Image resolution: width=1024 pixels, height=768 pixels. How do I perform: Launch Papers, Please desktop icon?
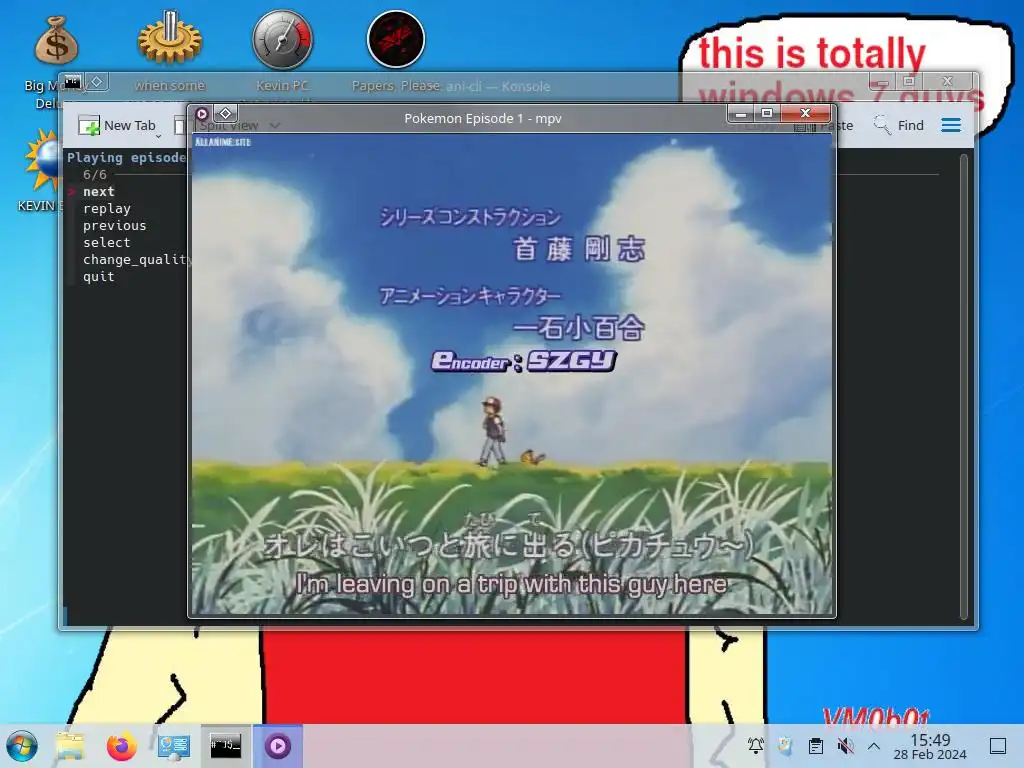pyautogui.click(x=396, y=39)
